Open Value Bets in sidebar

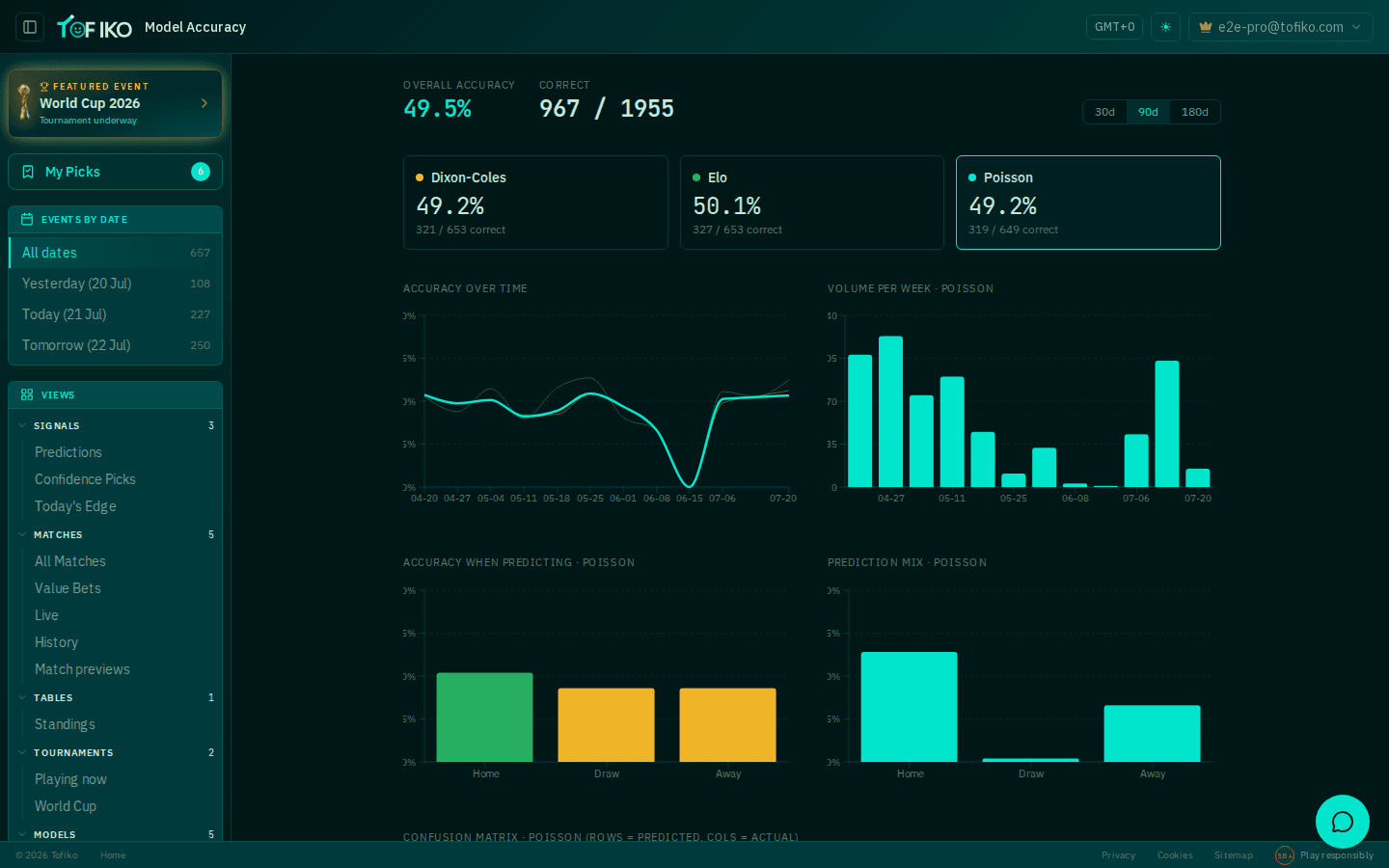click(68, 588)
